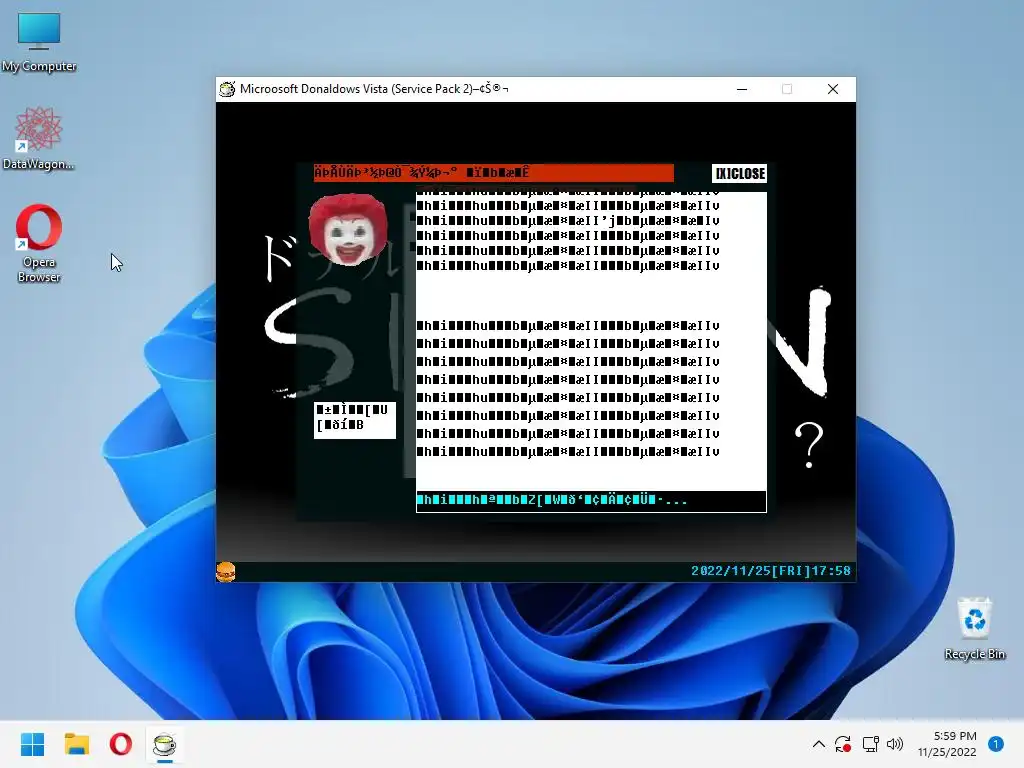The width and height of the screenshot is (1024, 768).
Task: Close the Microosoft Donaldows Vista window
Action: [833, 89]
